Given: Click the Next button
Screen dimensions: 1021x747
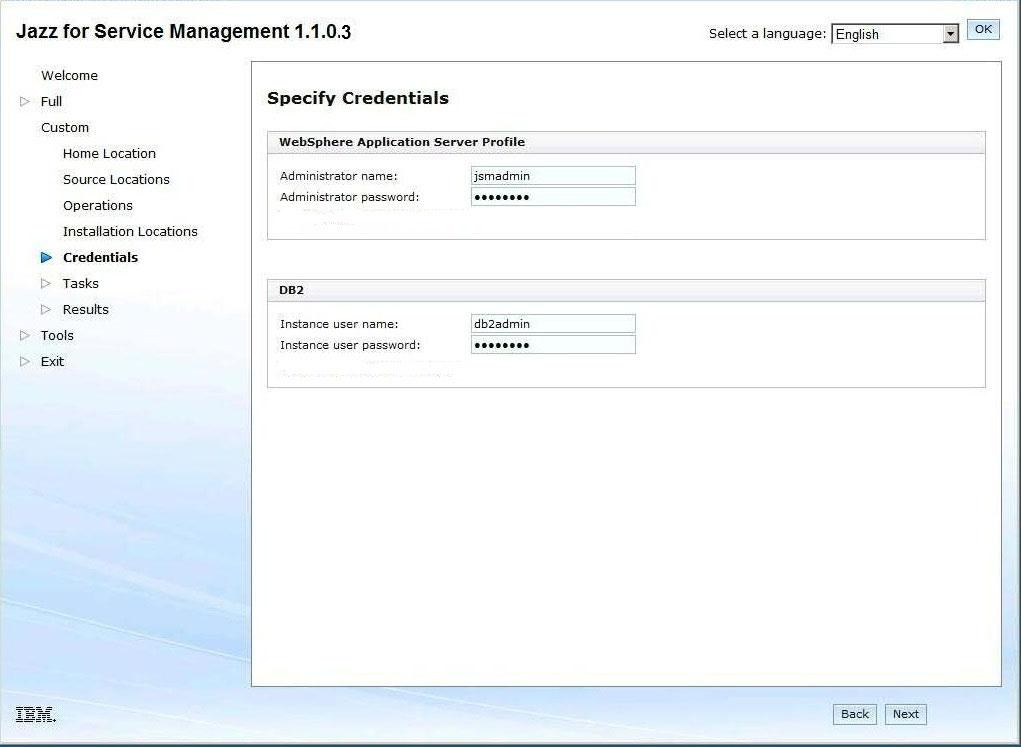Looking at the screenshot, I should [906, 714].
